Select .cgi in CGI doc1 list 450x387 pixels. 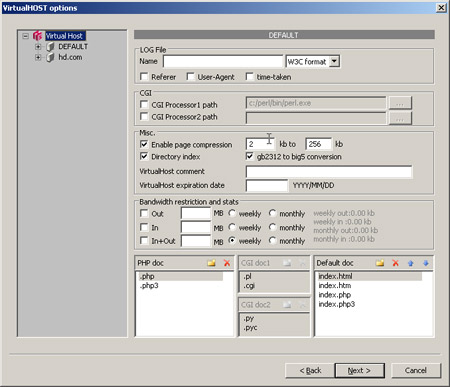pos(249,286)
